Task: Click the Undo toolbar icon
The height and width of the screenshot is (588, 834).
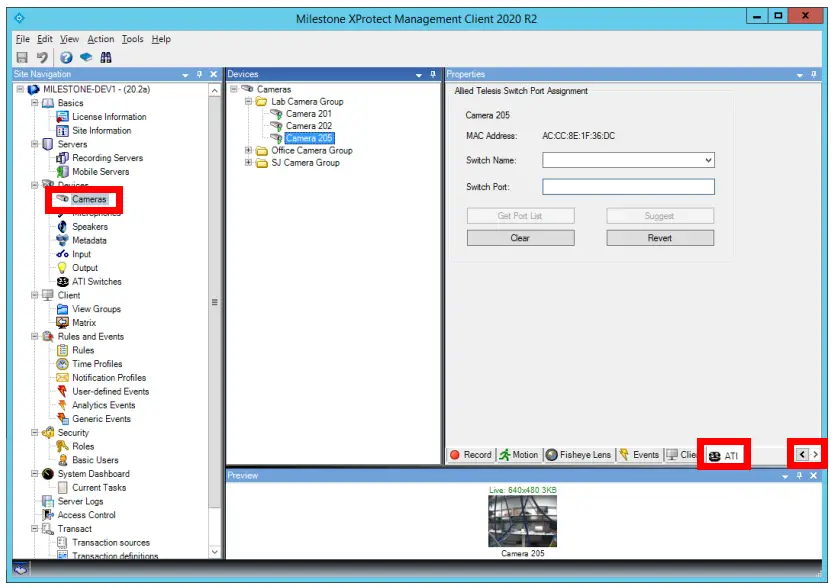Action: 43,57
